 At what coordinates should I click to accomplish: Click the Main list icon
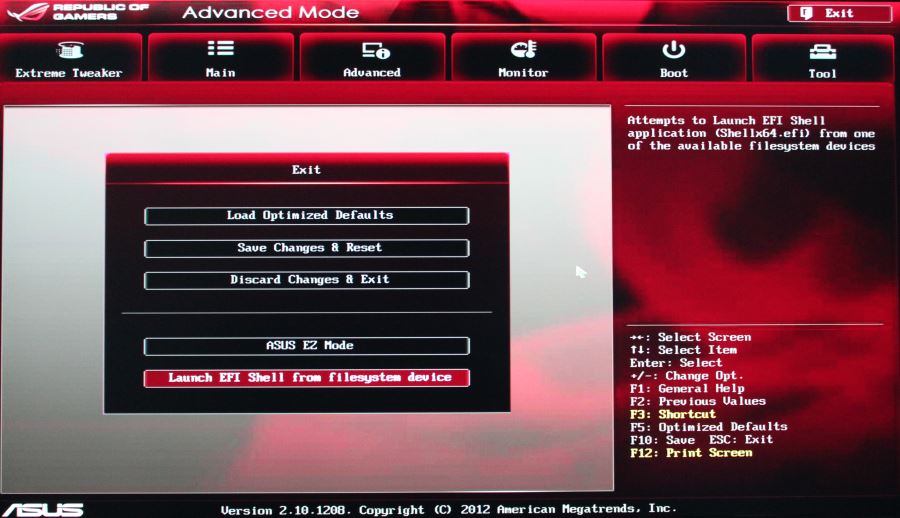[x=220, y=48]
